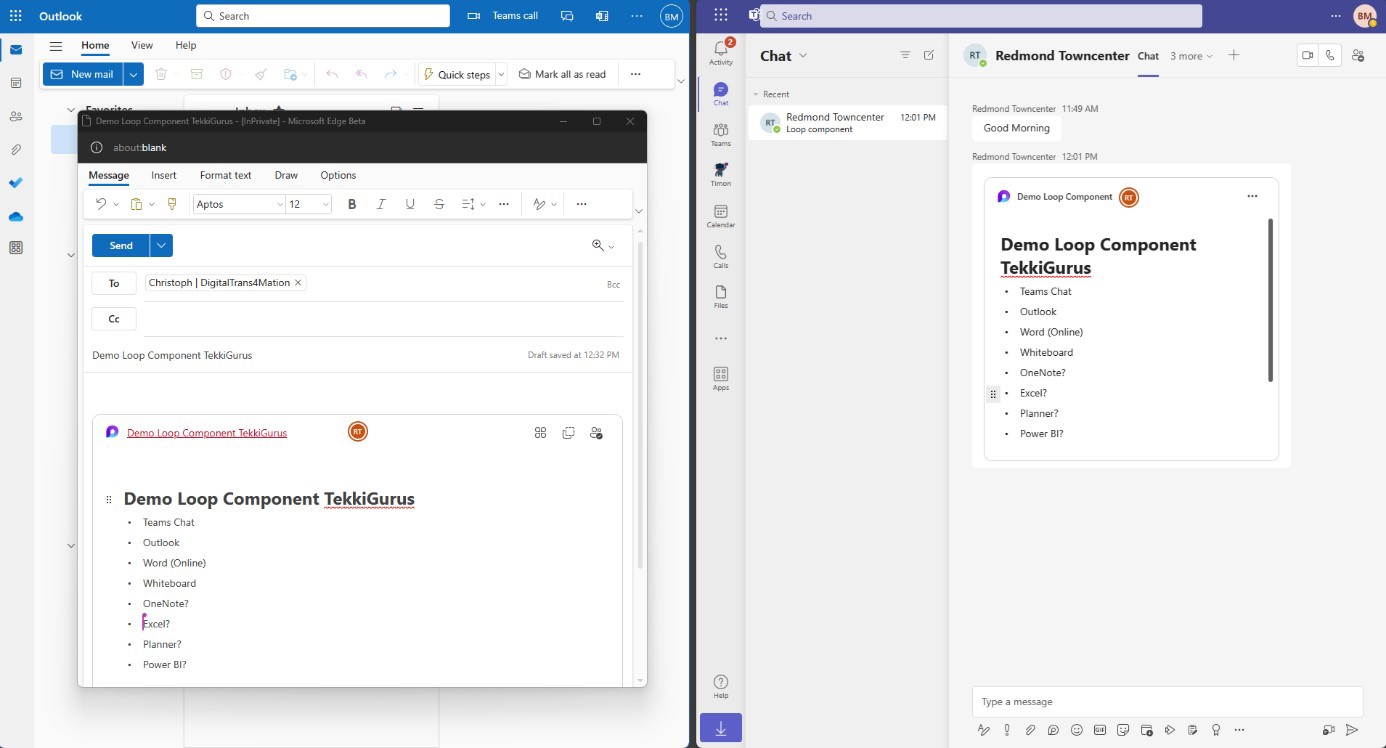This screenshot has width=1386, height=748.
Task: Remove recipient Christoph | DigitalTrans4Mation
Action: (x=298, y=283)
